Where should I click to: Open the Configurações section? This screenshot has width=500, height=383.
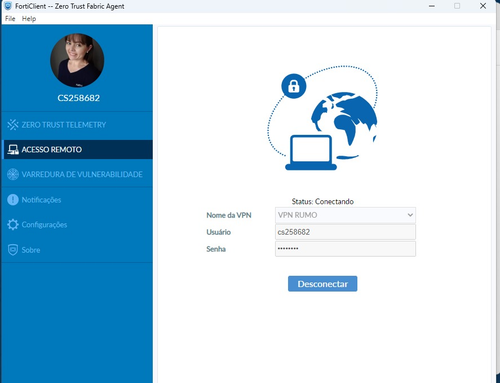[77, 225]
